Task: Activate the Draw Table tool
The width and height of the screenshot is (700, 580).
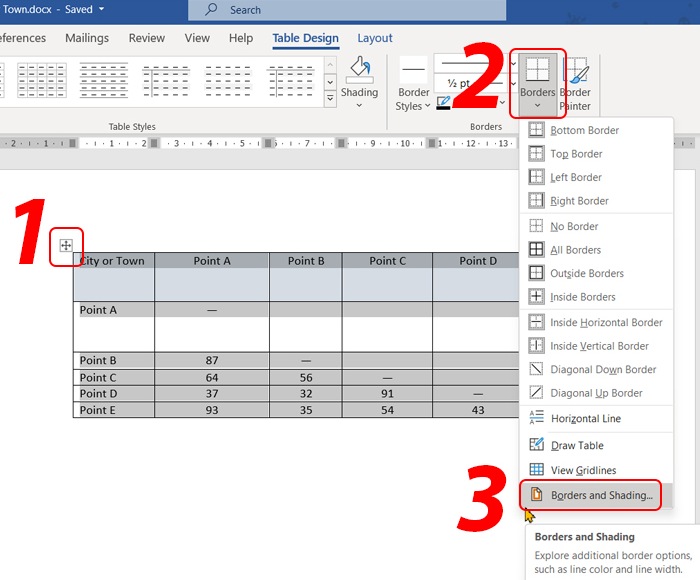Action: click(596, 445)
